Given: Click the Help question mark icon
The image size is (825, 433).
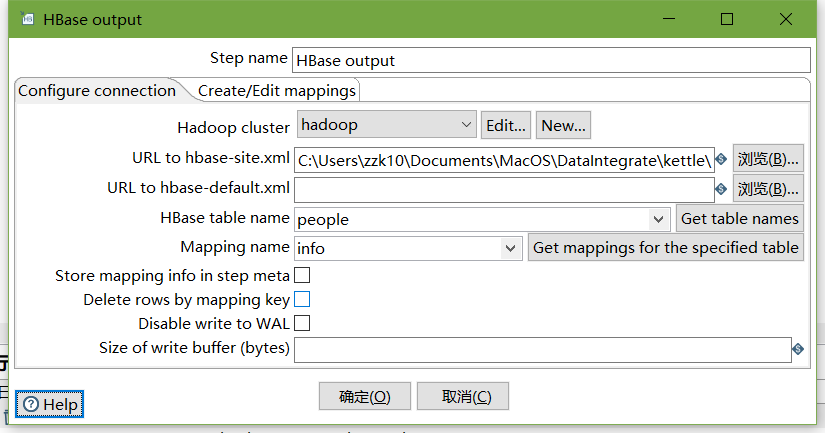Looking at the screenshot, I should pyautogui.click(x=31, y=404).
